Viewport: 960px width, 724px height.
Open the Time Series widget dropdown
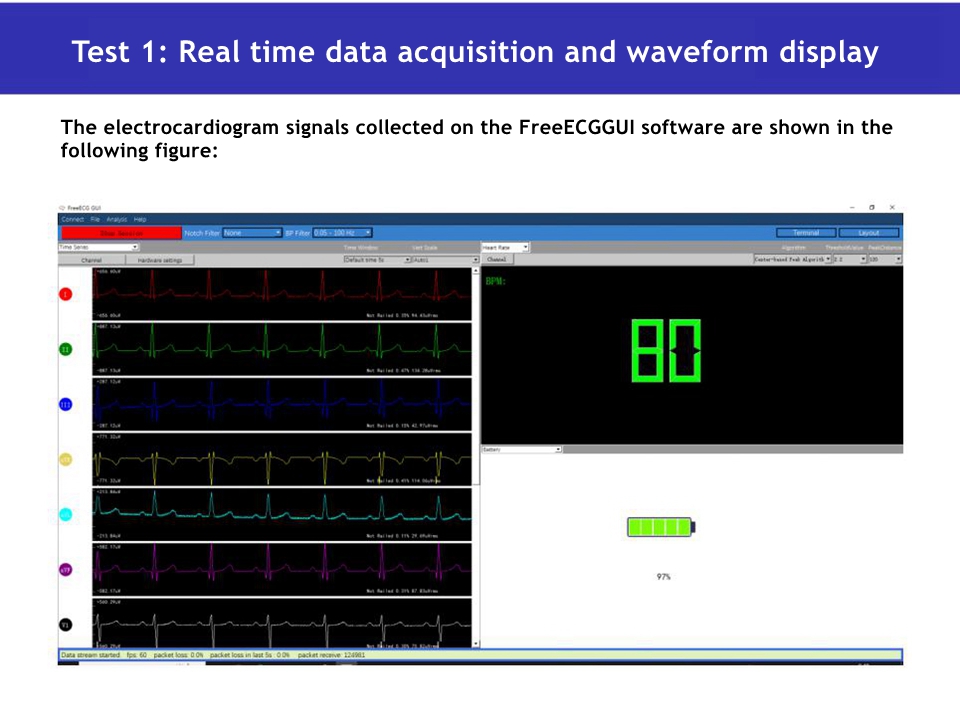[x=99, y=246]
